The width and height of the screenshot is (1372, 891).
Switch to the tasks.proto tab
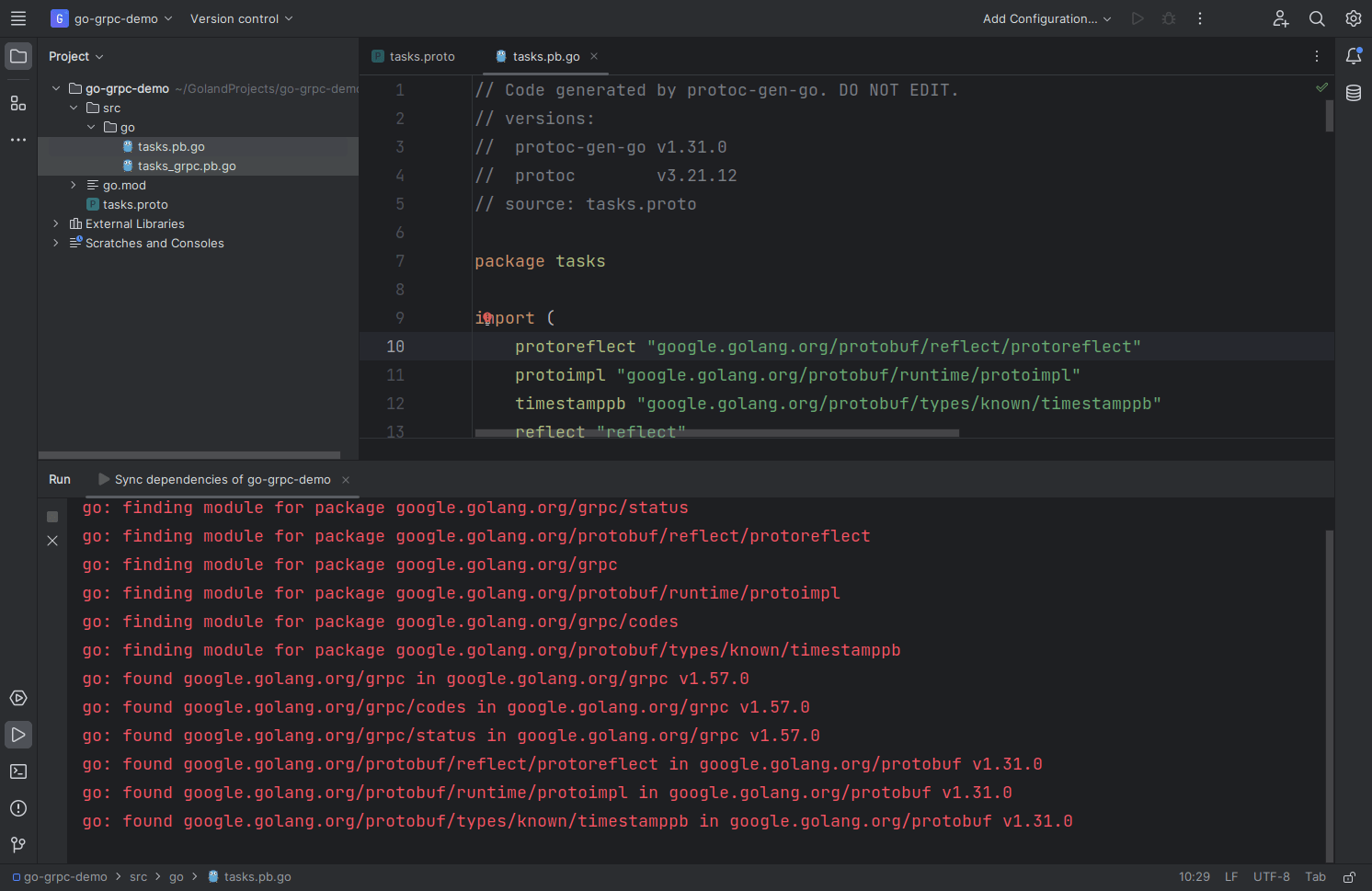click(x=421, y=56)
